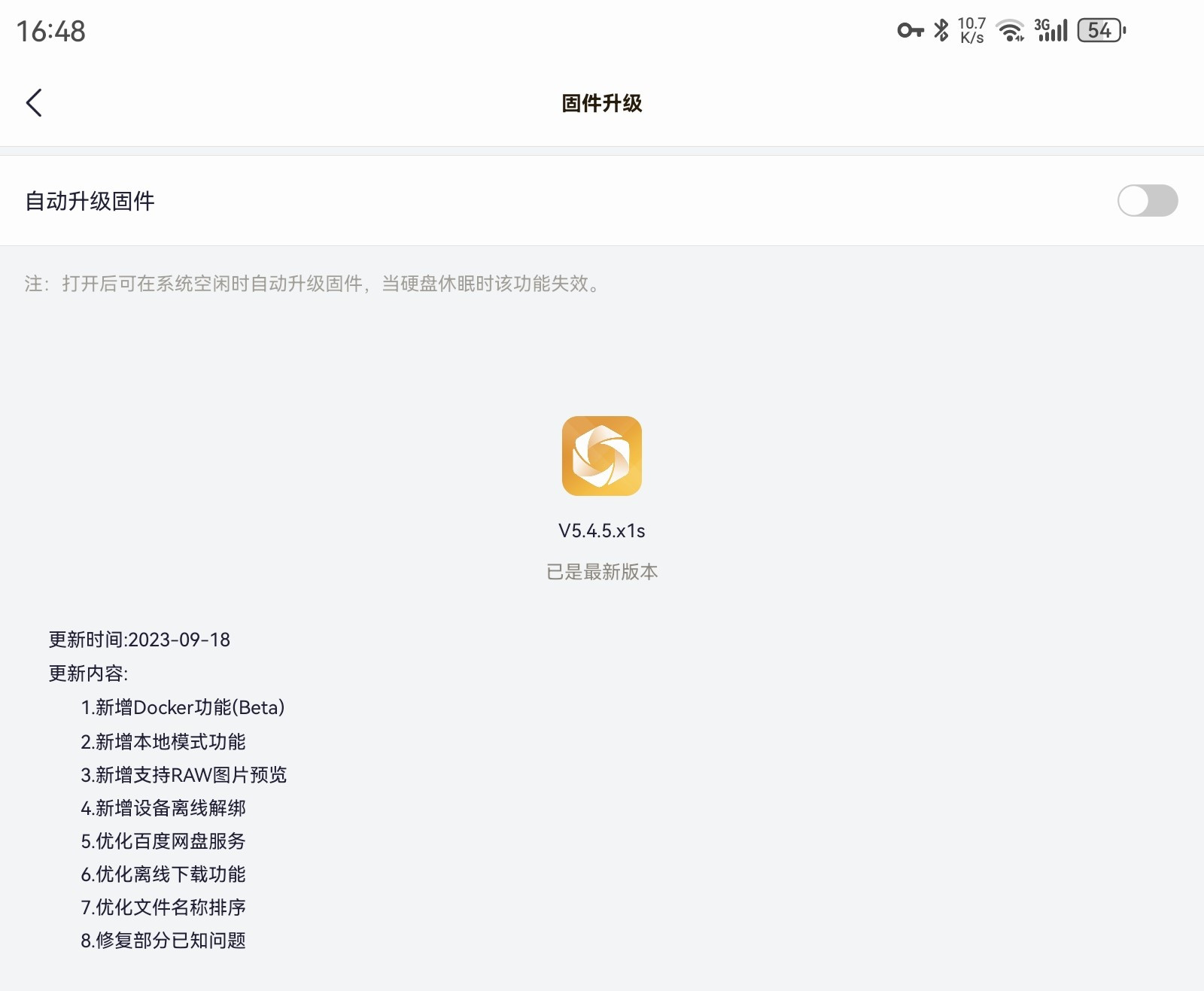Tap the Bluetooth status icon
Viewport: 1204px width, 991px height.
pyautogui.click(x=941, y=30)
